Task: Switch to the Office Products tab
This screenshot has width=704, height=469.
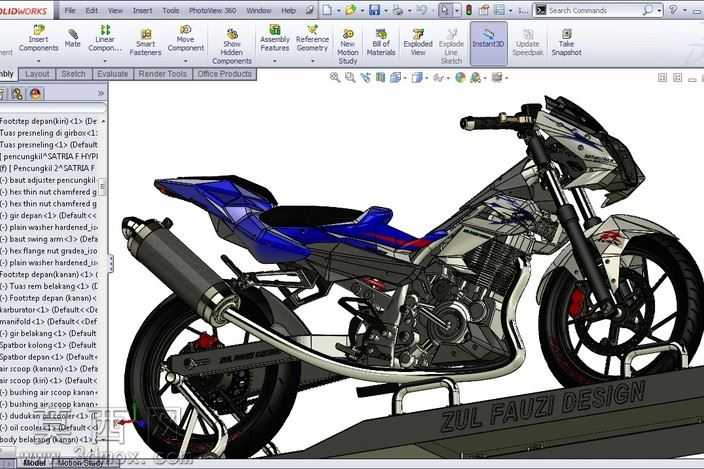Action: pyautogui.click(x=224, y=74)
